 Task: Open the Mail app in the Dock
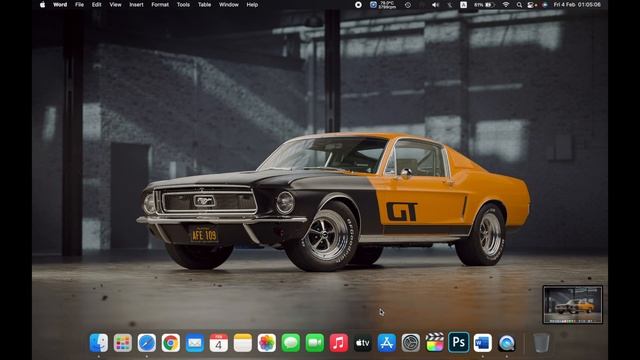195,343
